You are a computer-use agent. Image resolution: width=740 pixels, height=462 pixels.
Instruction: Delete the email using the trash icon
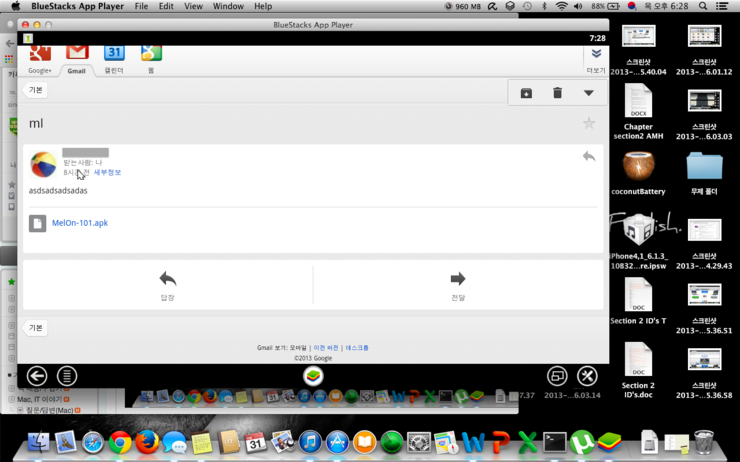point(557,92)
